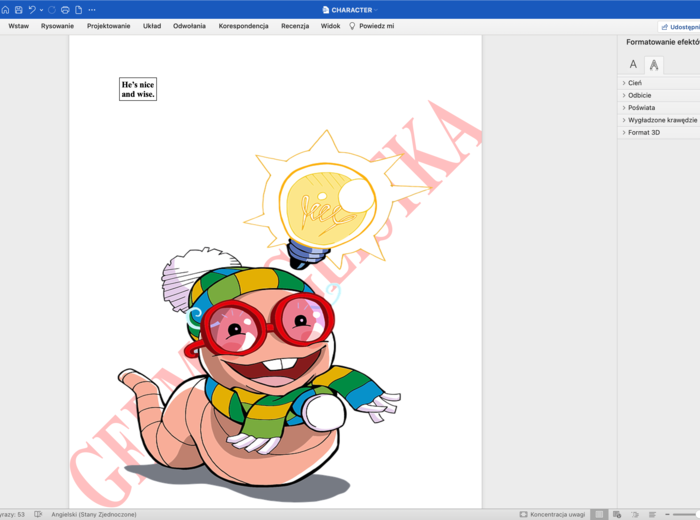Save the document with the floppy disk icon

pyautogui.click(x=18, y=10)
